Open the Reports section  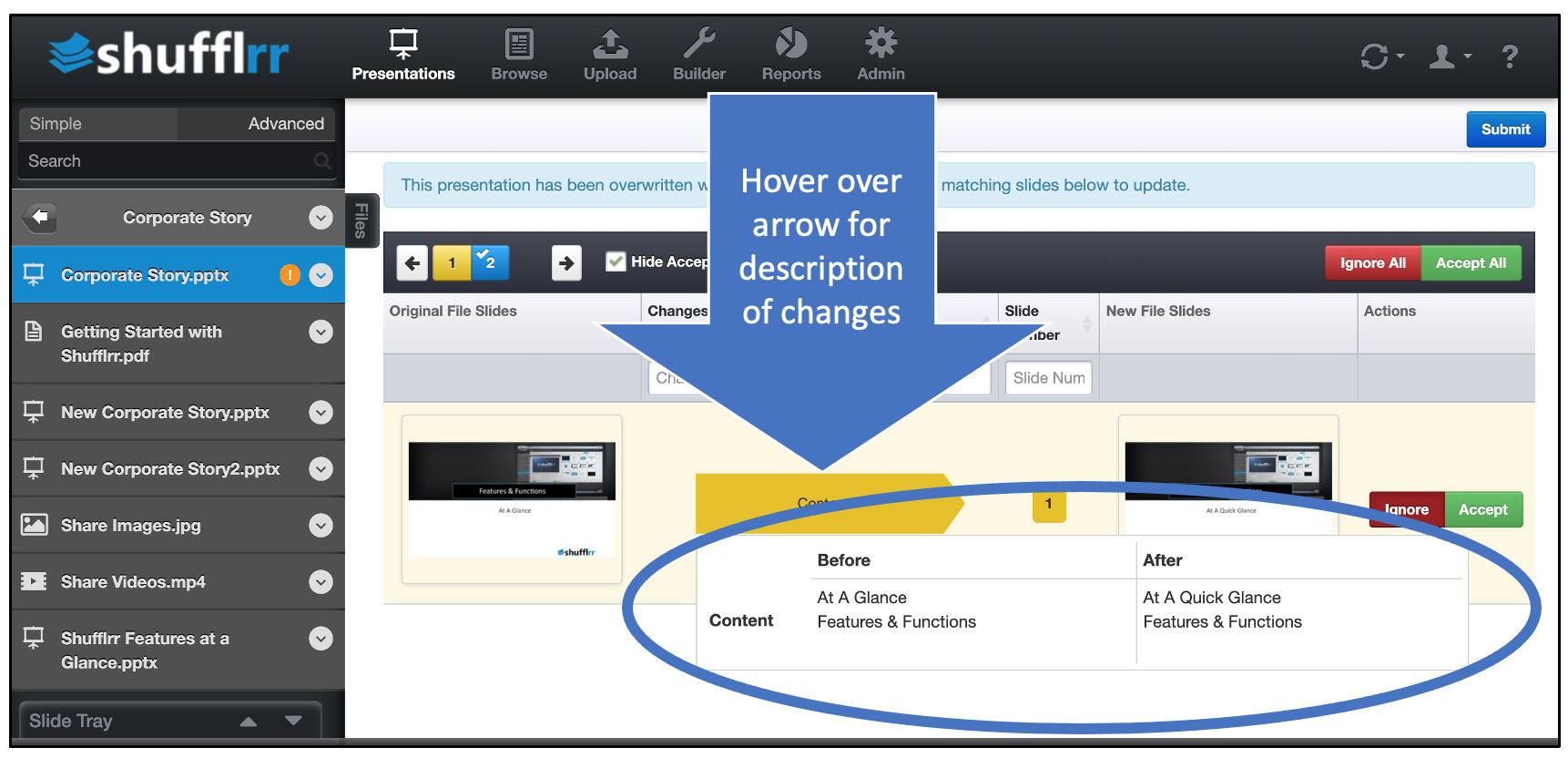pos(791,56)
